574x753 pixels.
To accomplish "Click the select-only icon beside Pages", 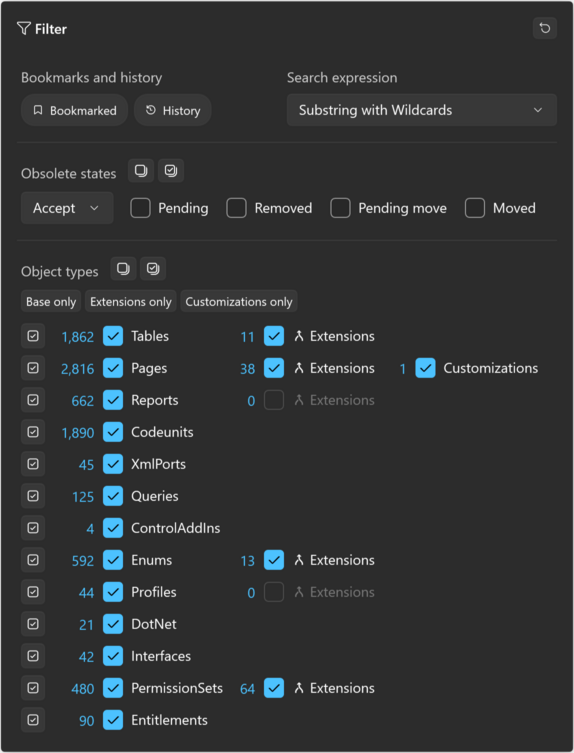I will click(33, 368).
